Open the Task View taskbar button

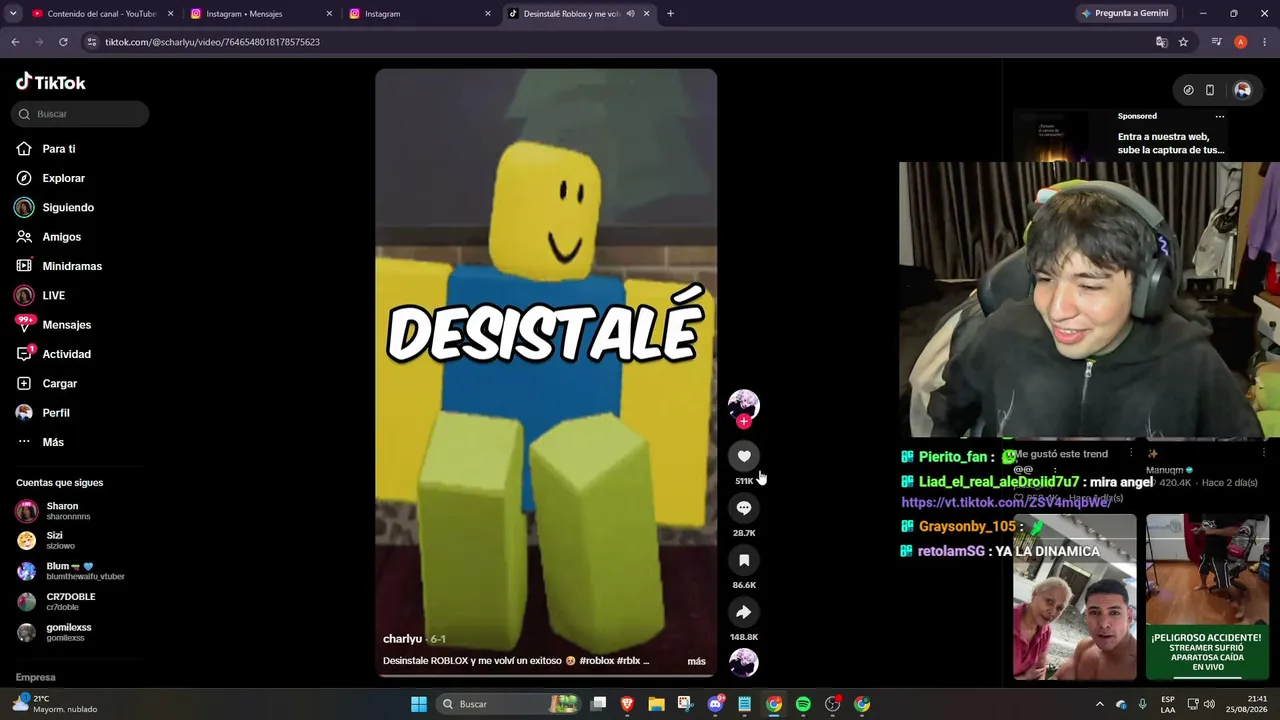[598, 704]
